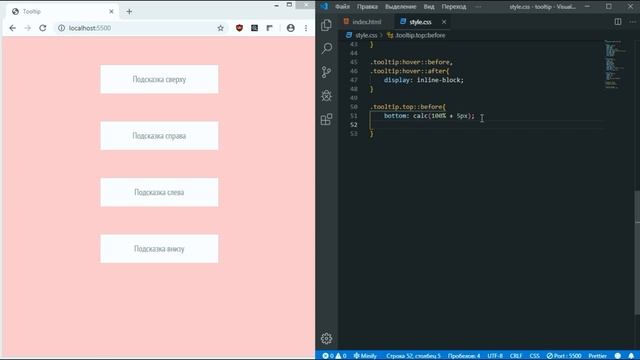Screen dimensions: 640x360
Task: Open the Source Control view
Action: click(x=326, y=72)
